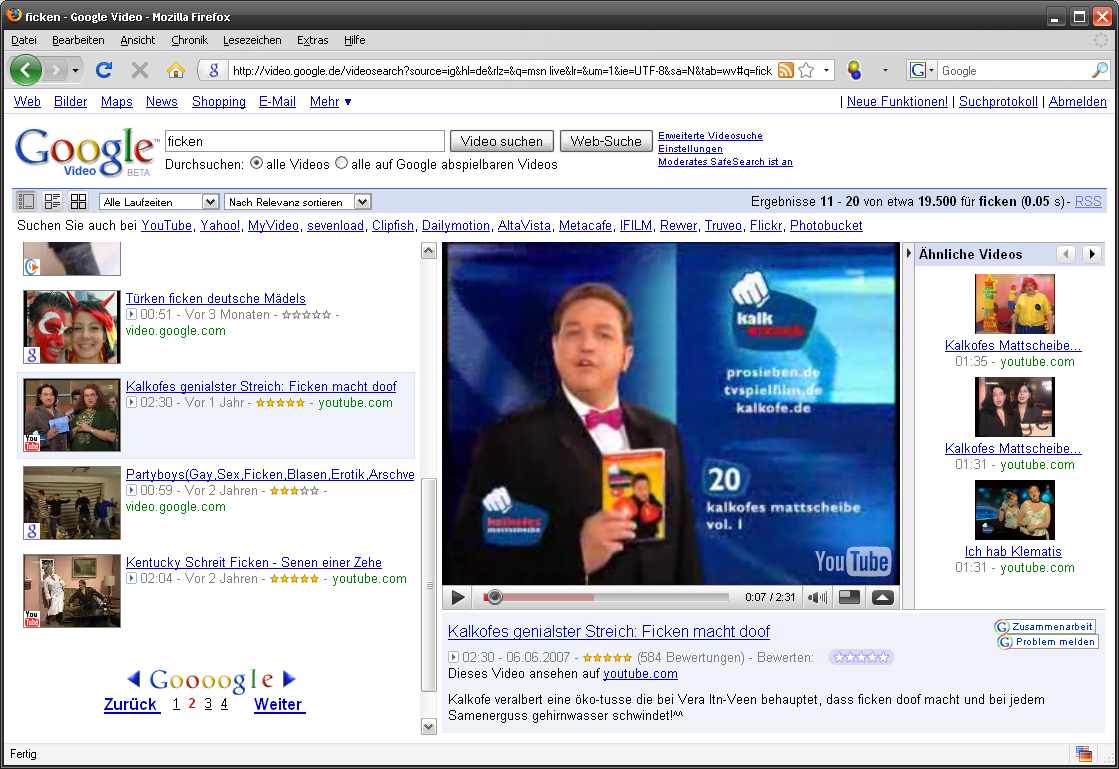The width and height of the screenshot is (1119, 769).
Task: Open the 'Nach Relevanz sortieren' dropdown
Action: tap(298, 202)
